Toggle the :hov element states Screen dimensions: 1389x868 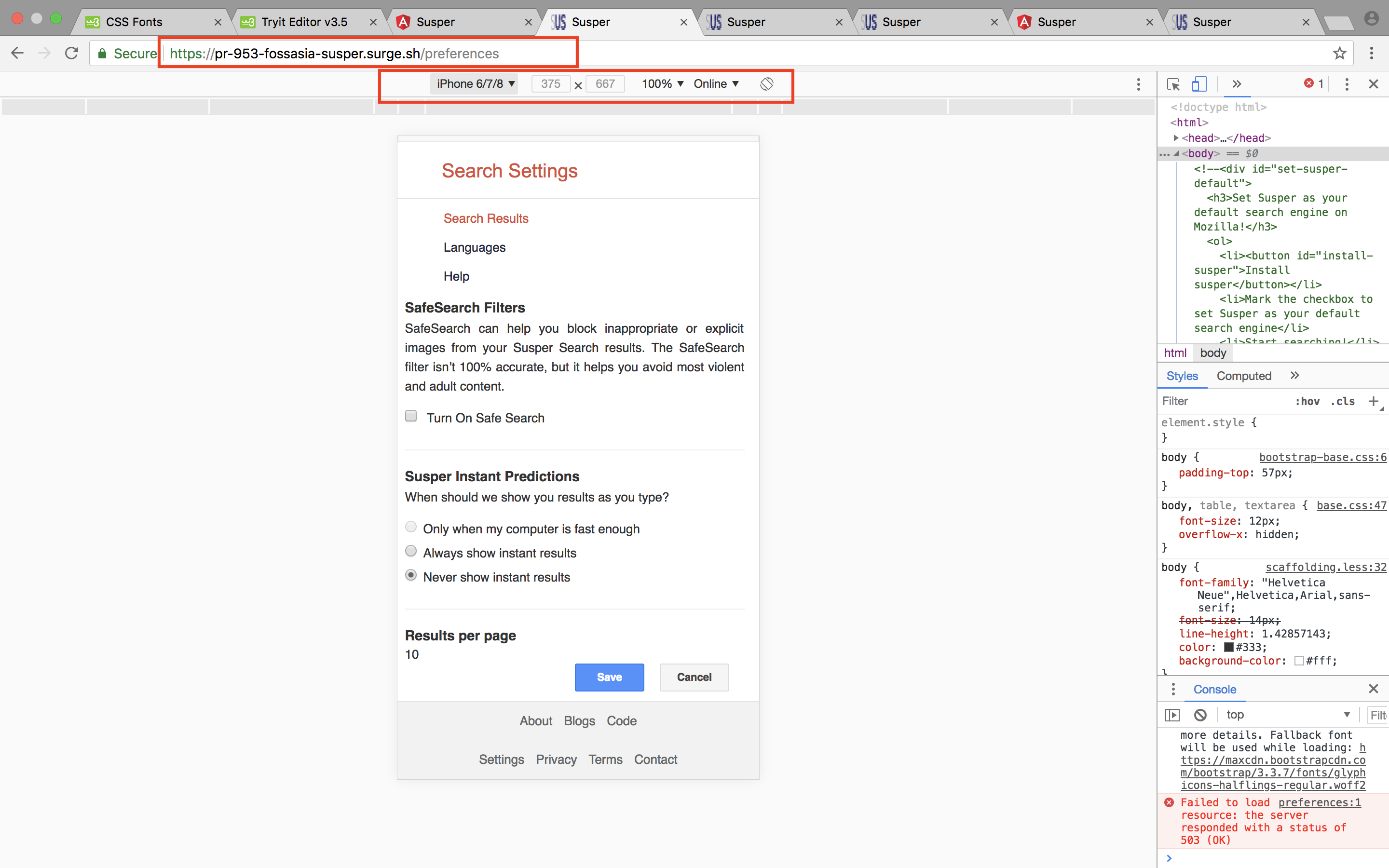(1307, 401)
